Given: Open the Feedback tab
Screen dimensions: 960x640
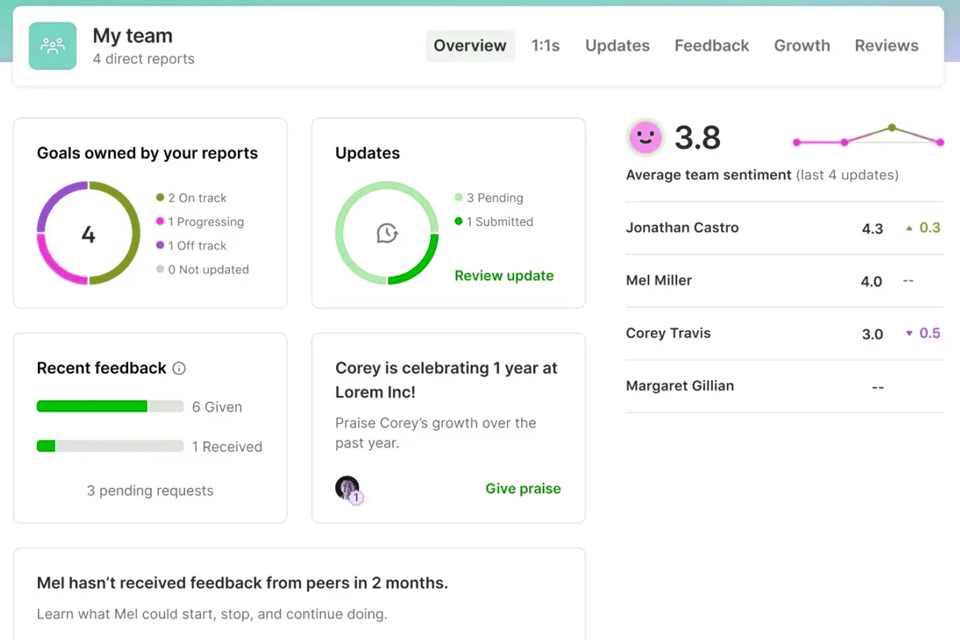Looking at the screenshot, I should tap(711, 46).
